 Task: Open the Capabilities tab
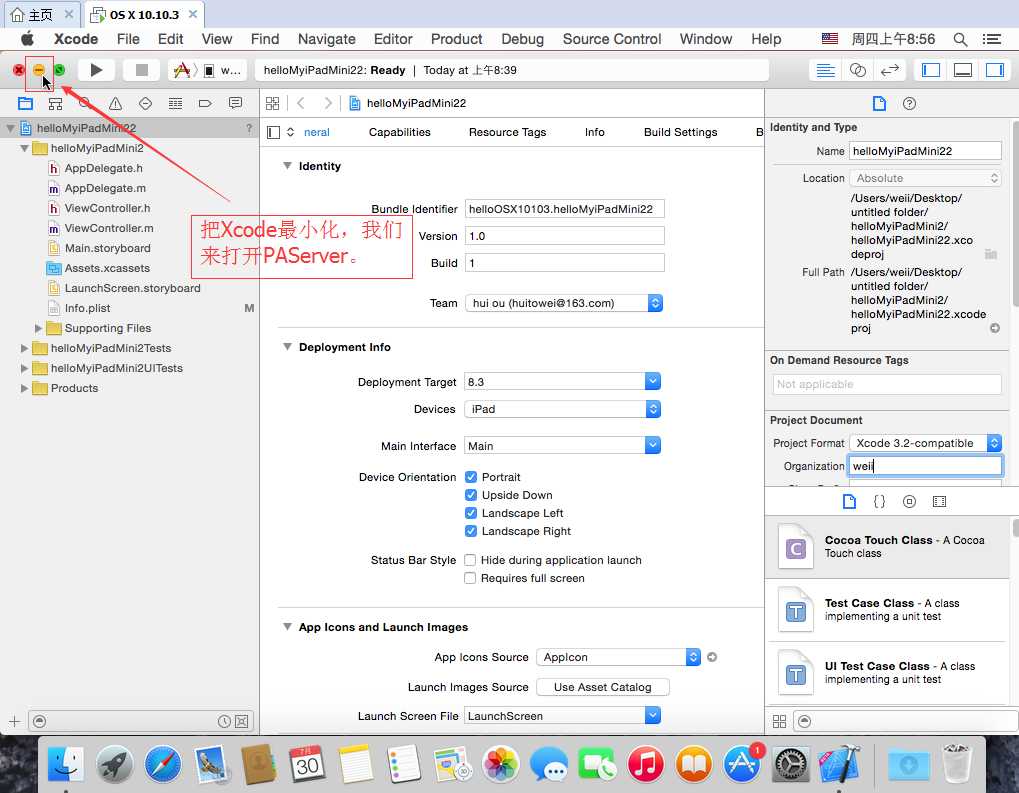tap(400, 133)
